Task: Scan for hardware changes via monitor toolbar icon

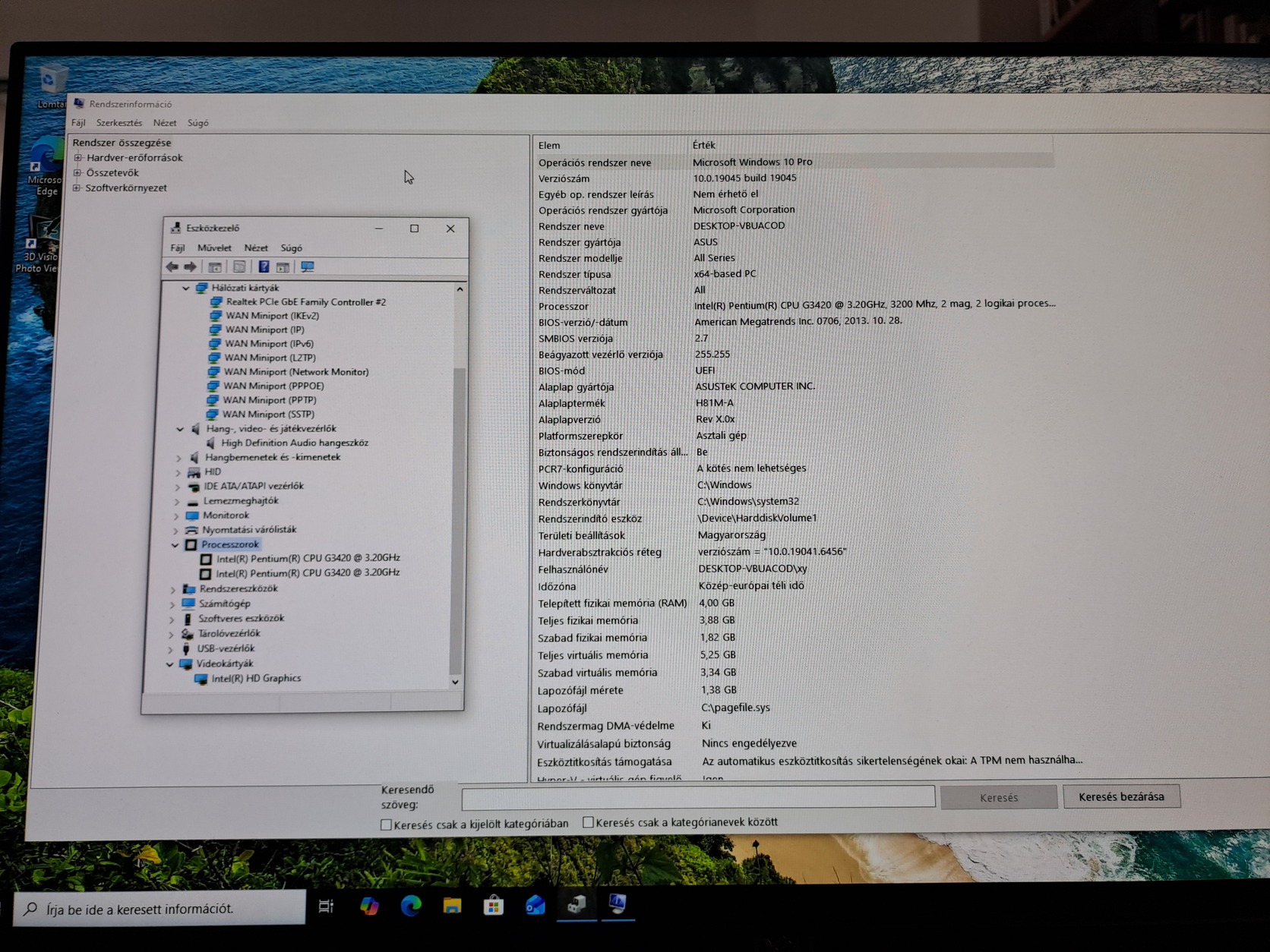Action: pyautogui.click(x=308, y=266)
